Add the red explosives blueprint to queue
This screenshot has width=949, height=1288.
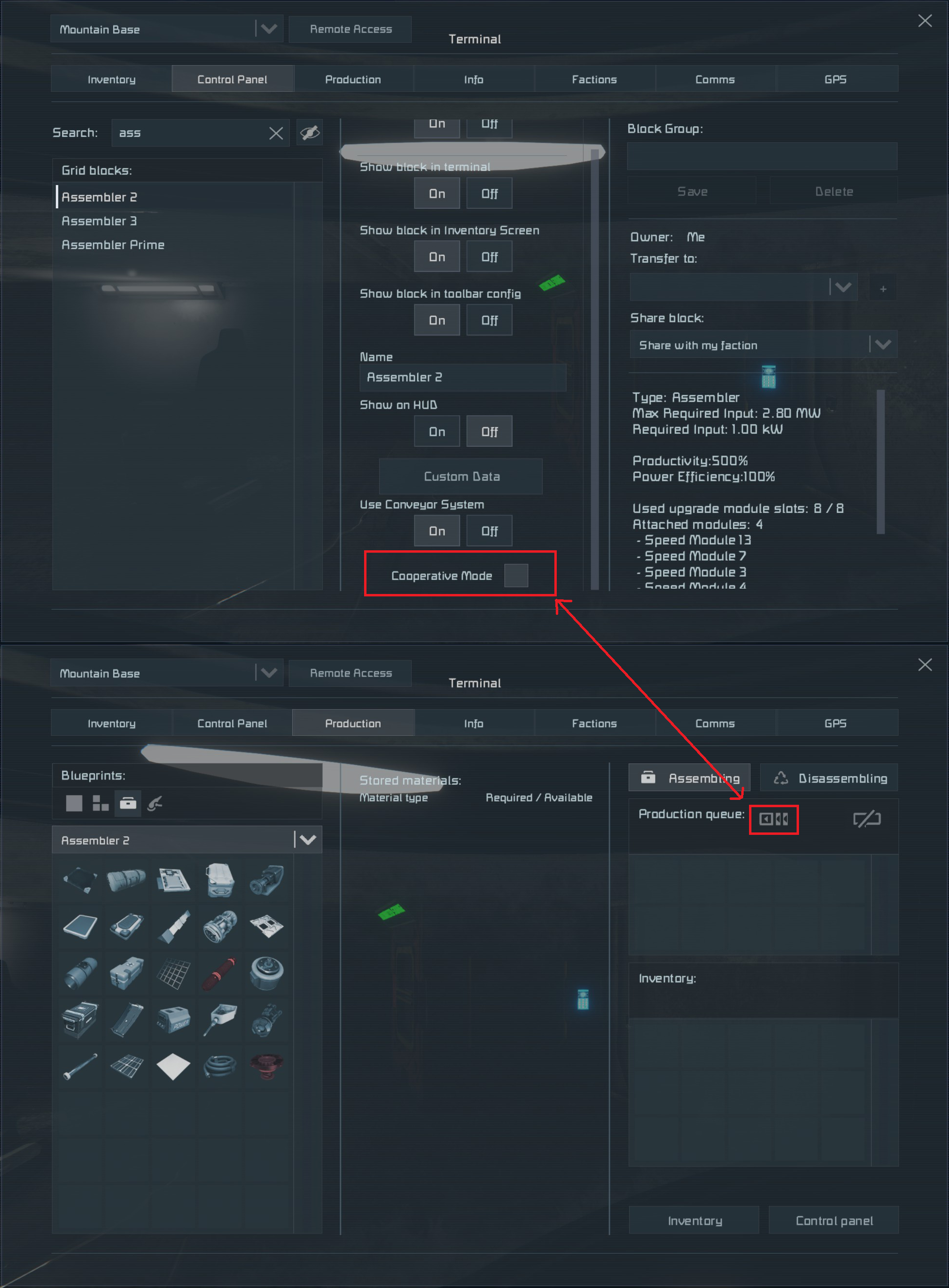(219, 973)
